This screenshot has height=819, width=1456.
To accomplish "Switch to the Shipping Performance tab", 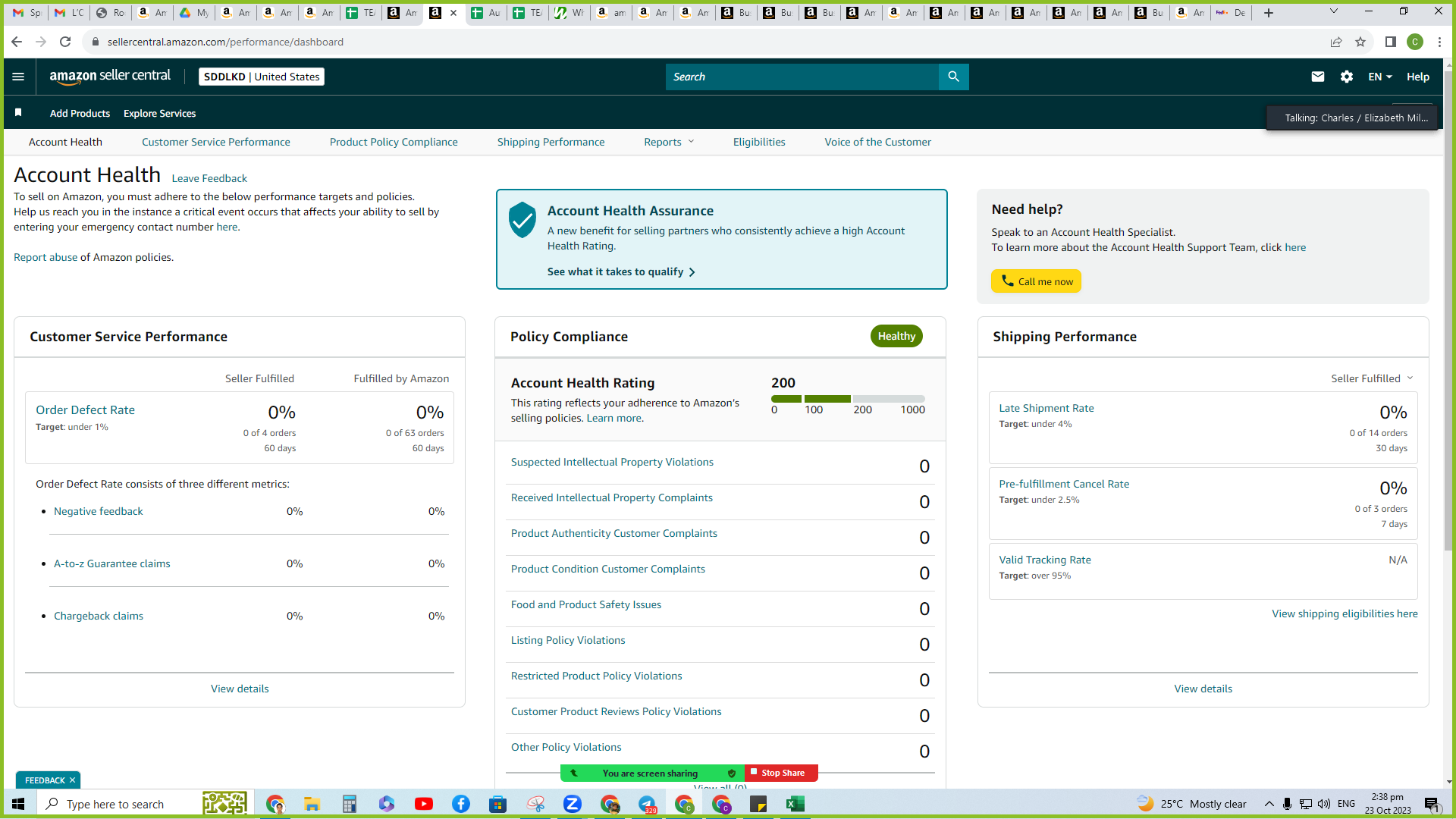I will tap(551, 142).
